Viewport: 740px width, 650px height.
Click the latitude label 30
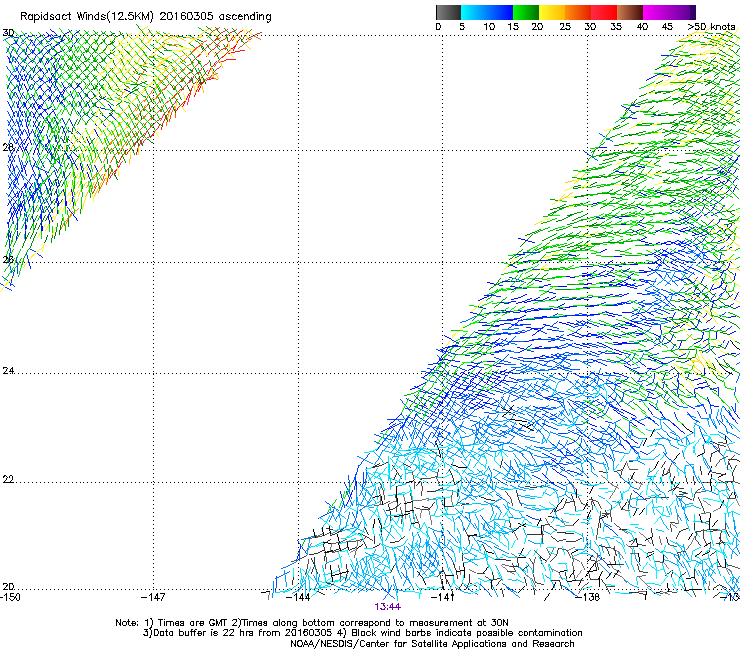click(8, 33)
